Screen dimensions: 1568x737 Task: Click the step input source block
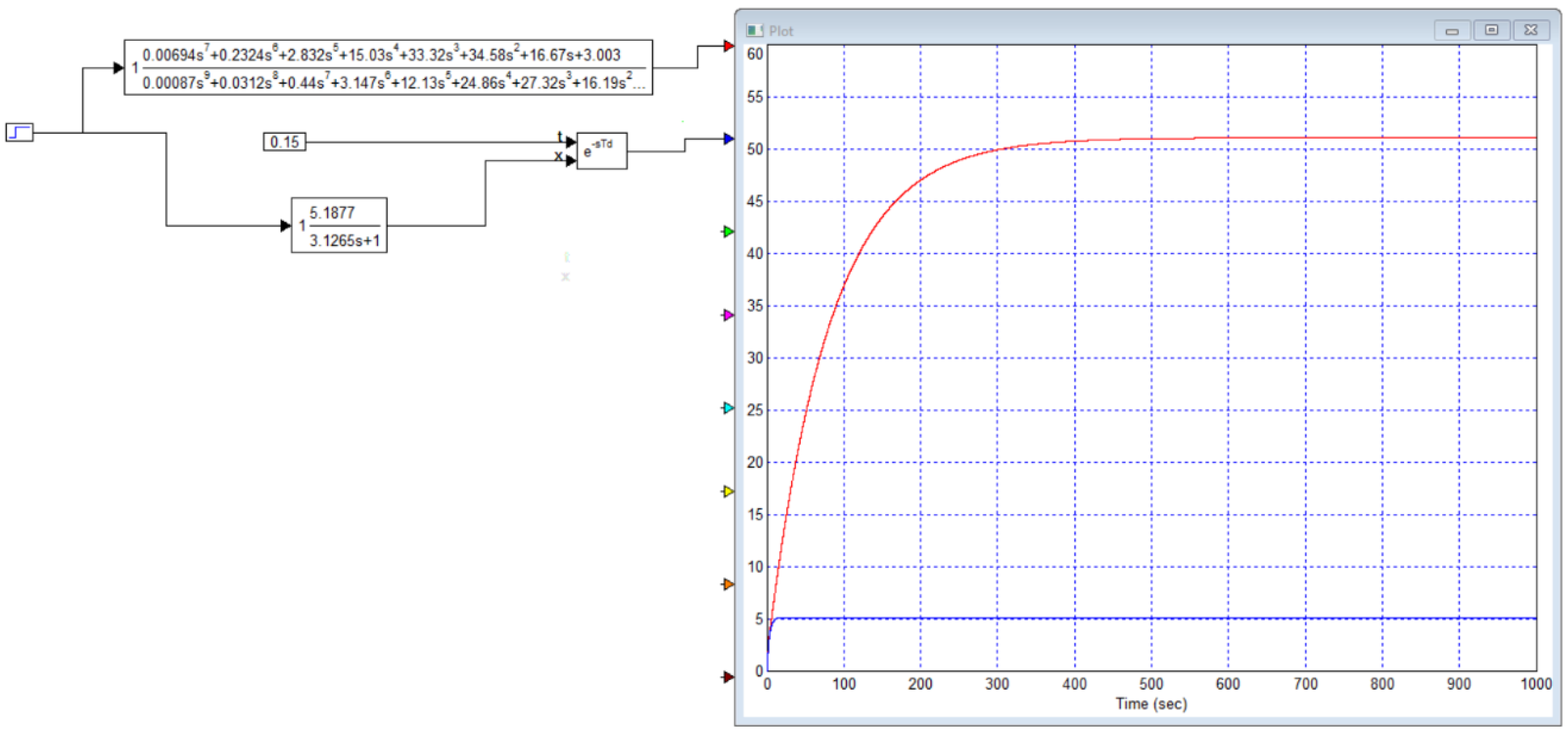point(19,132)
